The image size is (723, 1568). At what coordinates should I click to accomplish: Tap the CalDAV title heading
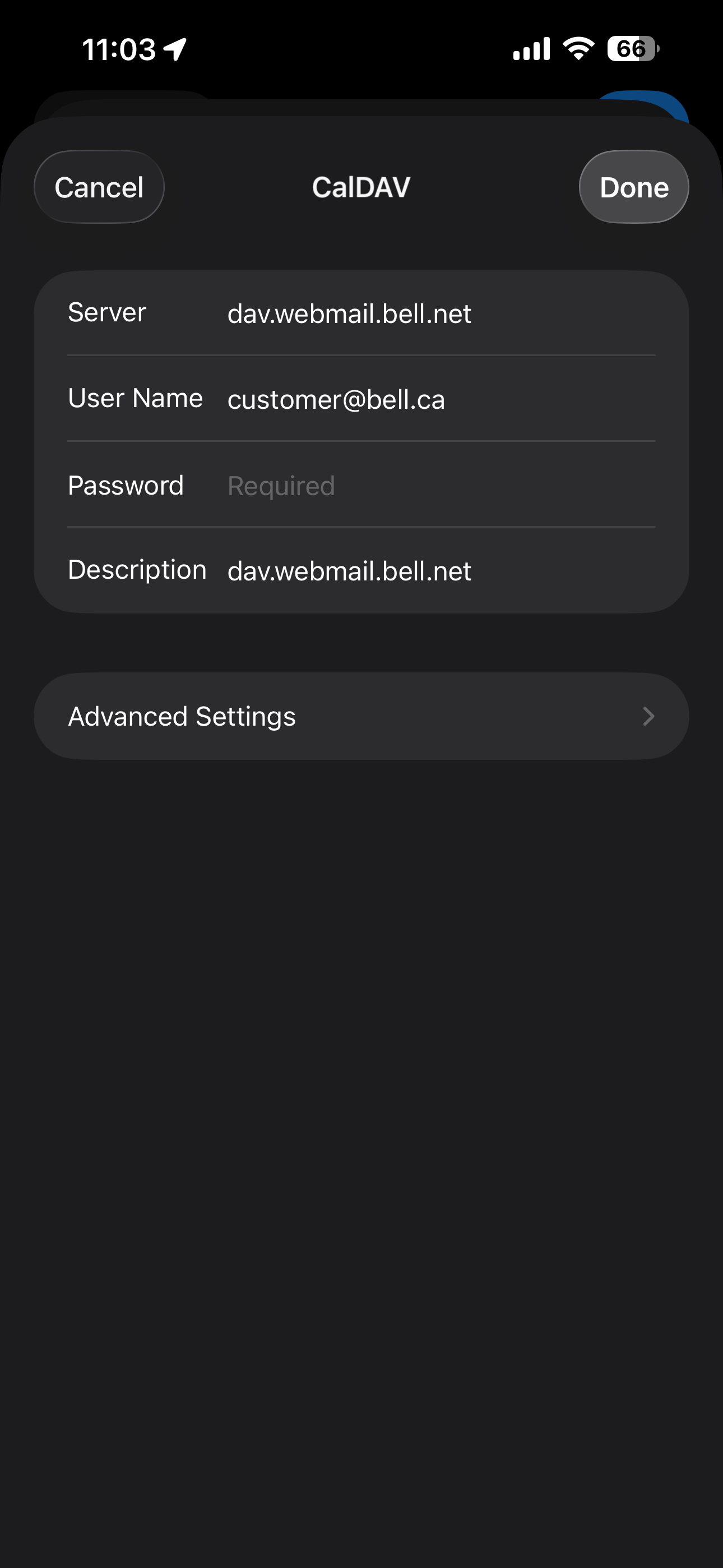(361, 187)
